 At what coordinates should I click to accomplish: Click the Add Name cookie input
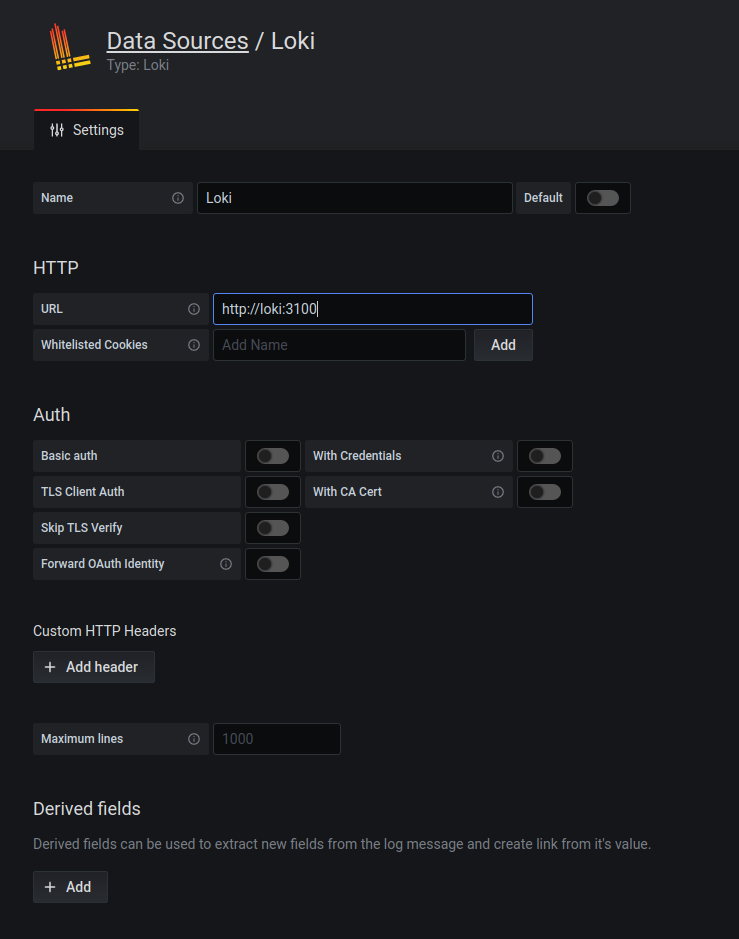click(x=340, y=345)
